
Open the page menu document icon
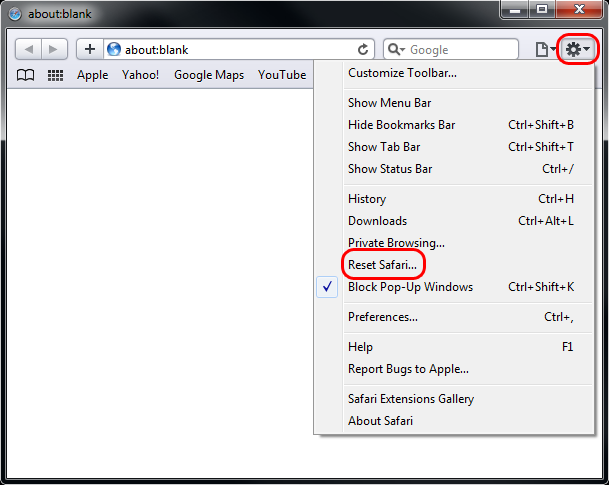pyautogui.click(x=545, y=49)
